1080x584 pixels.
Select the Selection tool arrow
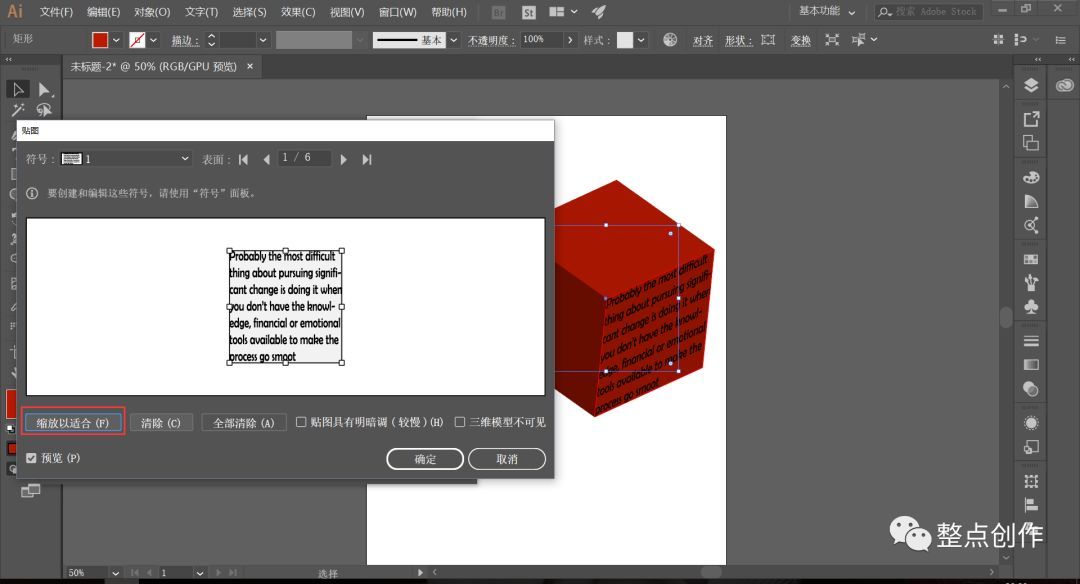(x=18, y=90)
